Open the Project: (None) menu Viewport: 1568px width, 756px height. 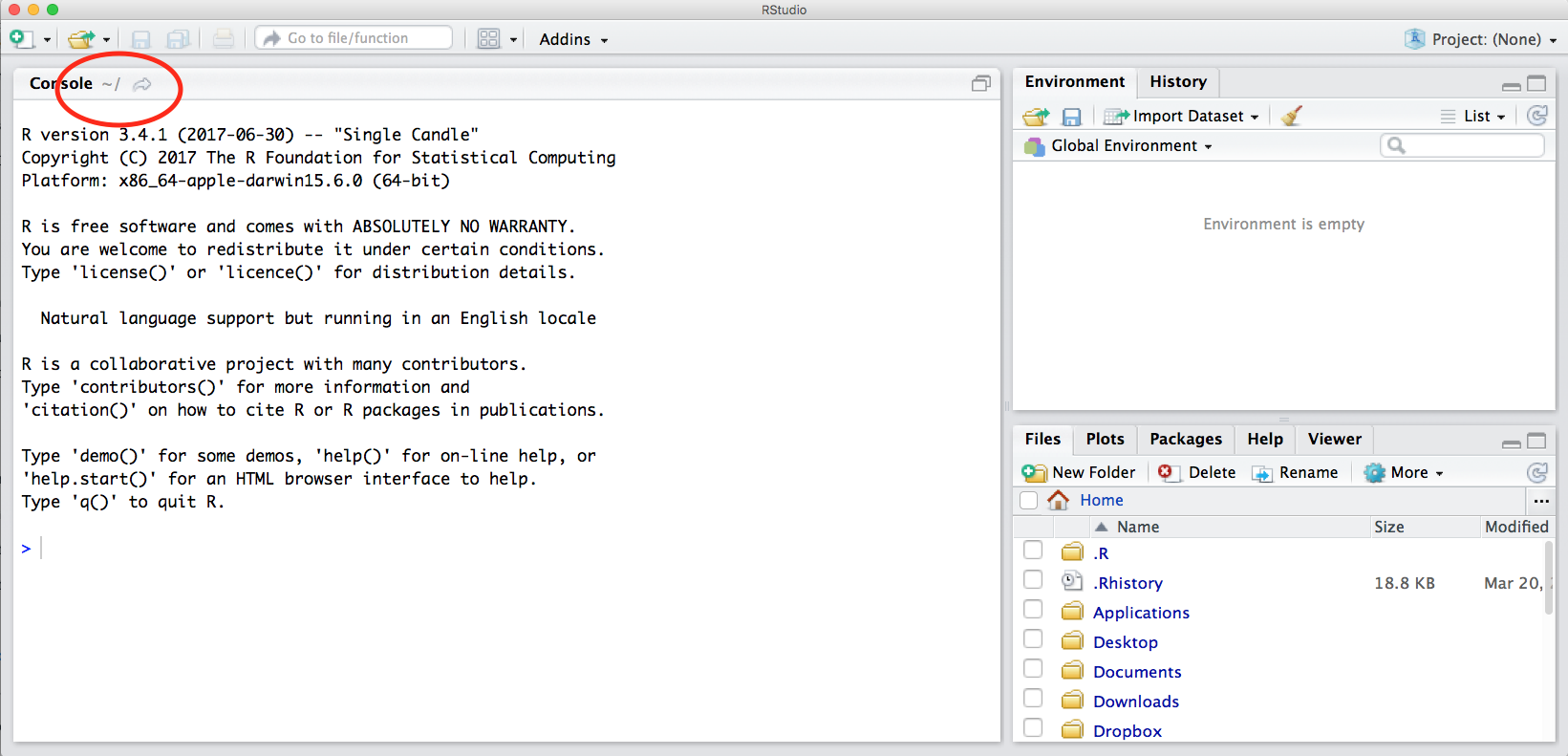[x=1494, y=39]
